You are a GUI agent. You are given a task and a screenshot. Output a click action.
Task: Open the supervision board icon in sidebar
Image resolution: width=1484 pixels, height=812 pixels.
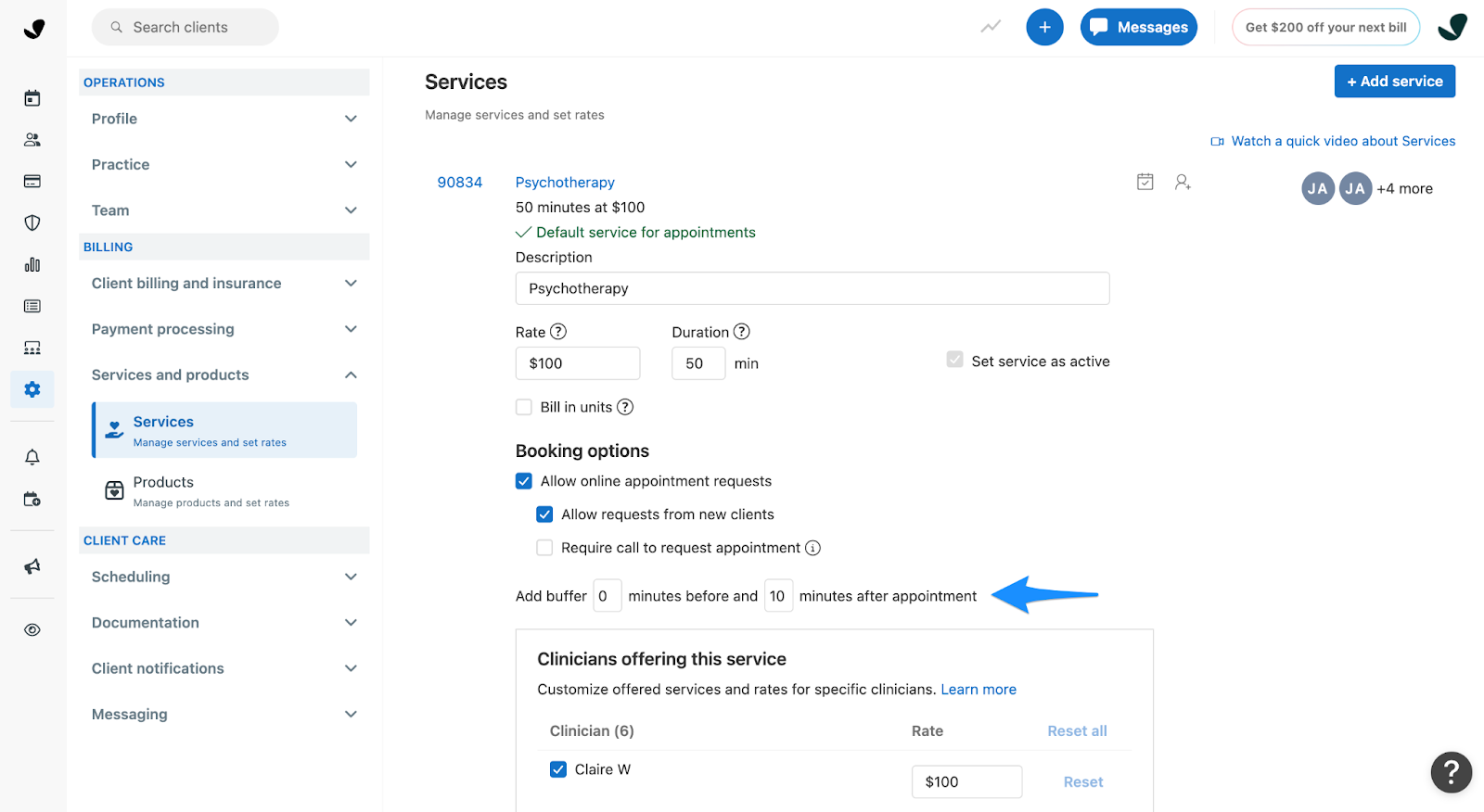[32, 349]
